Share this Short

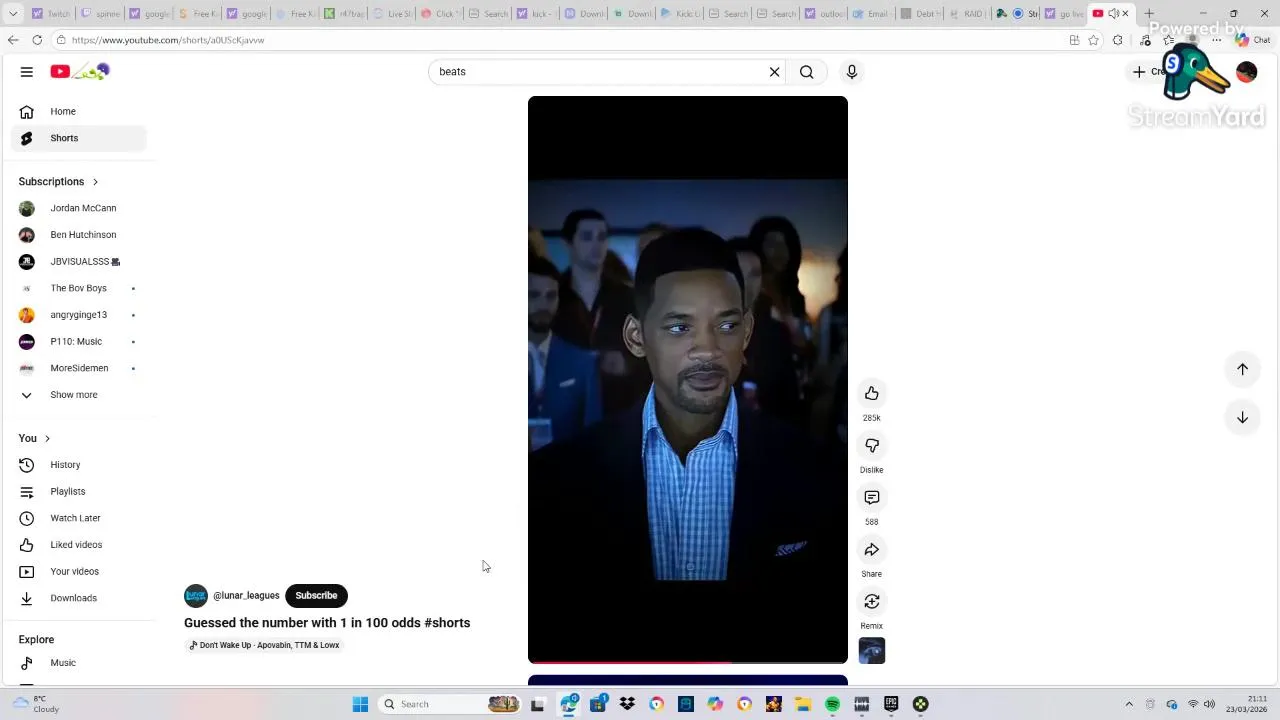(872, 549)
